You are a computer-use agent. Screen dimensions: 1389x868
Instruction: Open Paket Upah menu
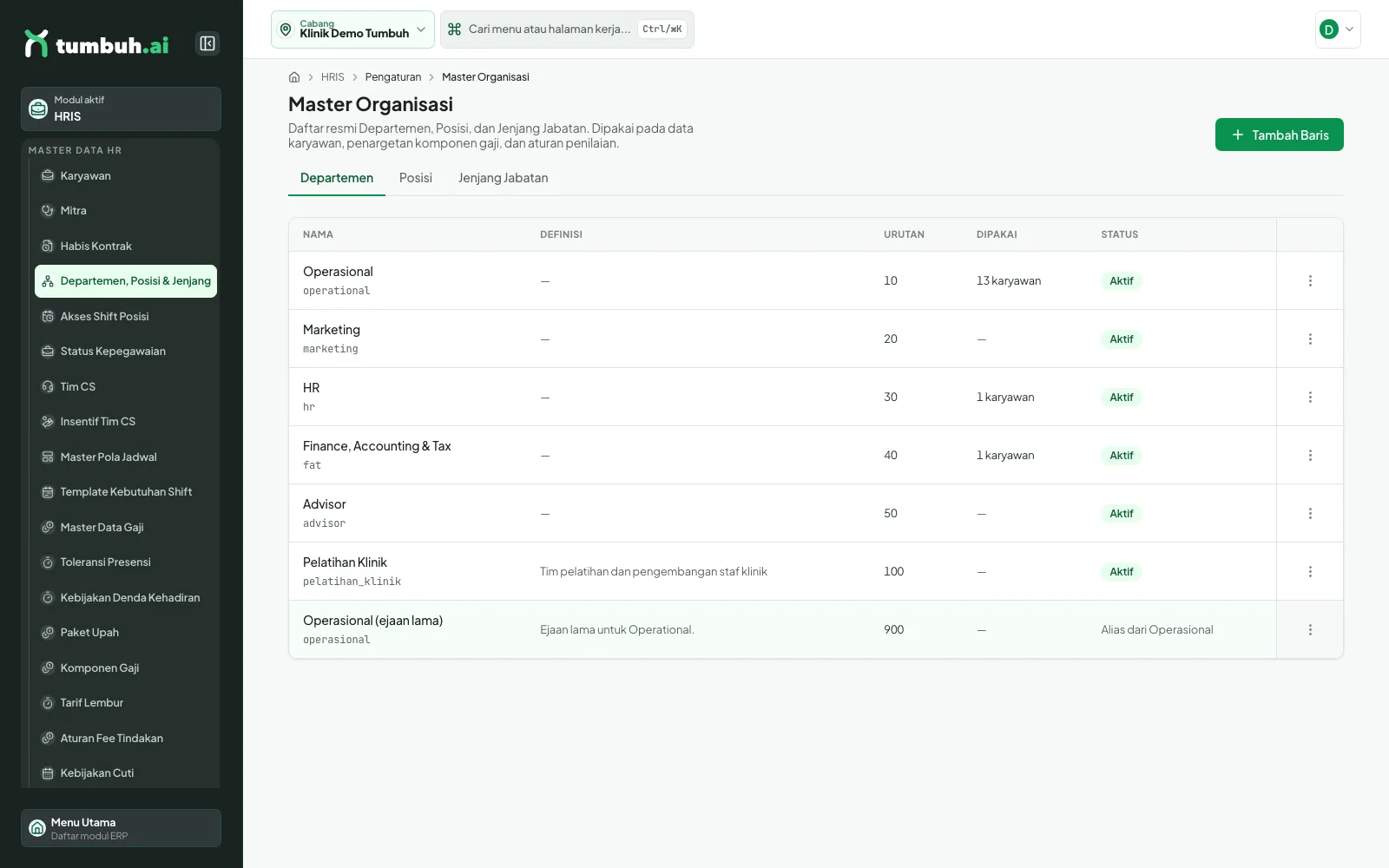point(126,633)
